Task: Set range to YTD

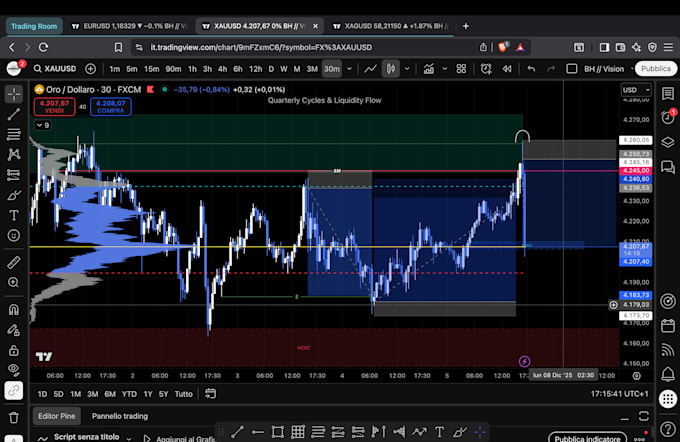Action: point(129,394)
